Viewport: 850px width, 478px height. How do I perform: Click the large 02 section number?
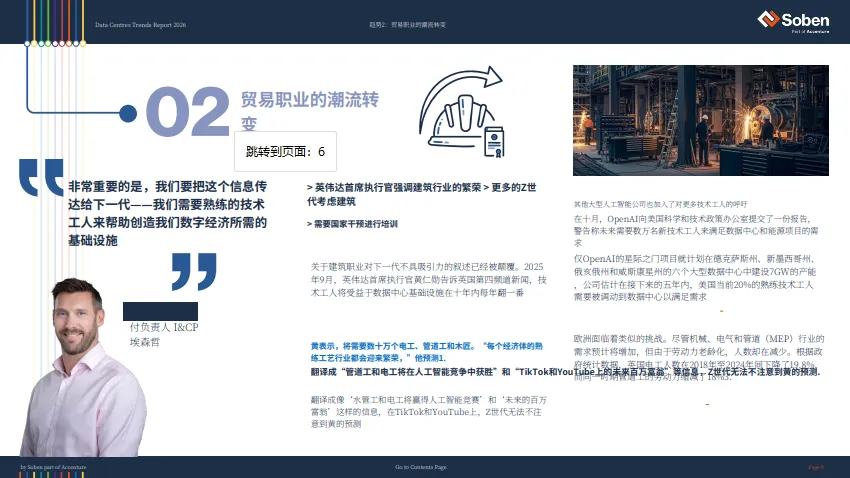pyautogui.click(x=188, y=112)
